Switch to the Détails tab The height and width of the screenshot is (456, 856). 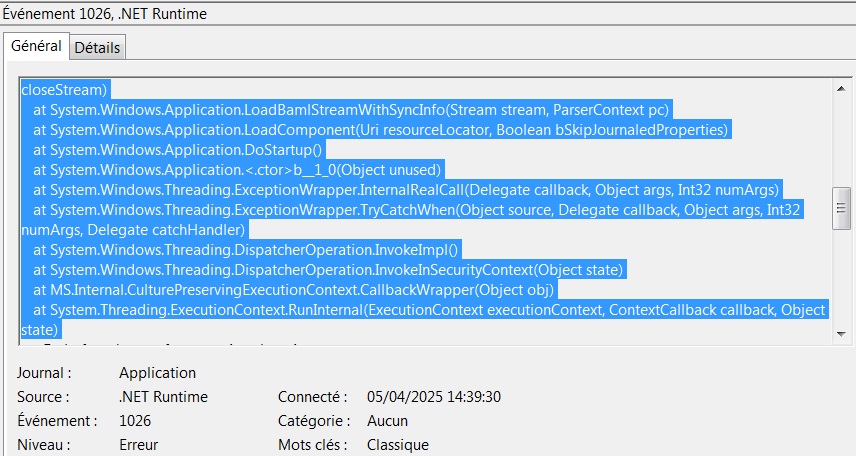97,48
